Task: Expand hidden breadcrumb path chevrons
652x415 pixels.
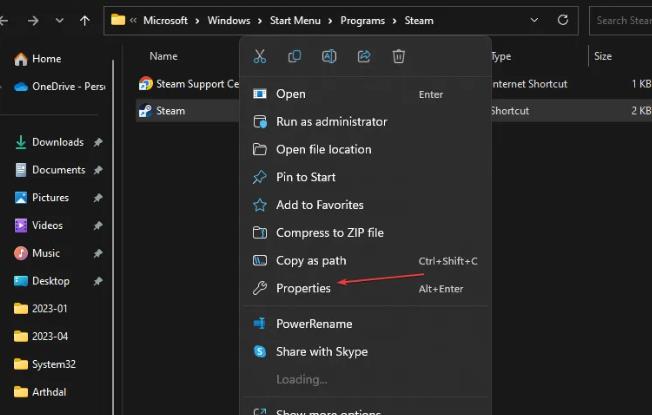Action: pyautogui.click(x=133, y=20)
